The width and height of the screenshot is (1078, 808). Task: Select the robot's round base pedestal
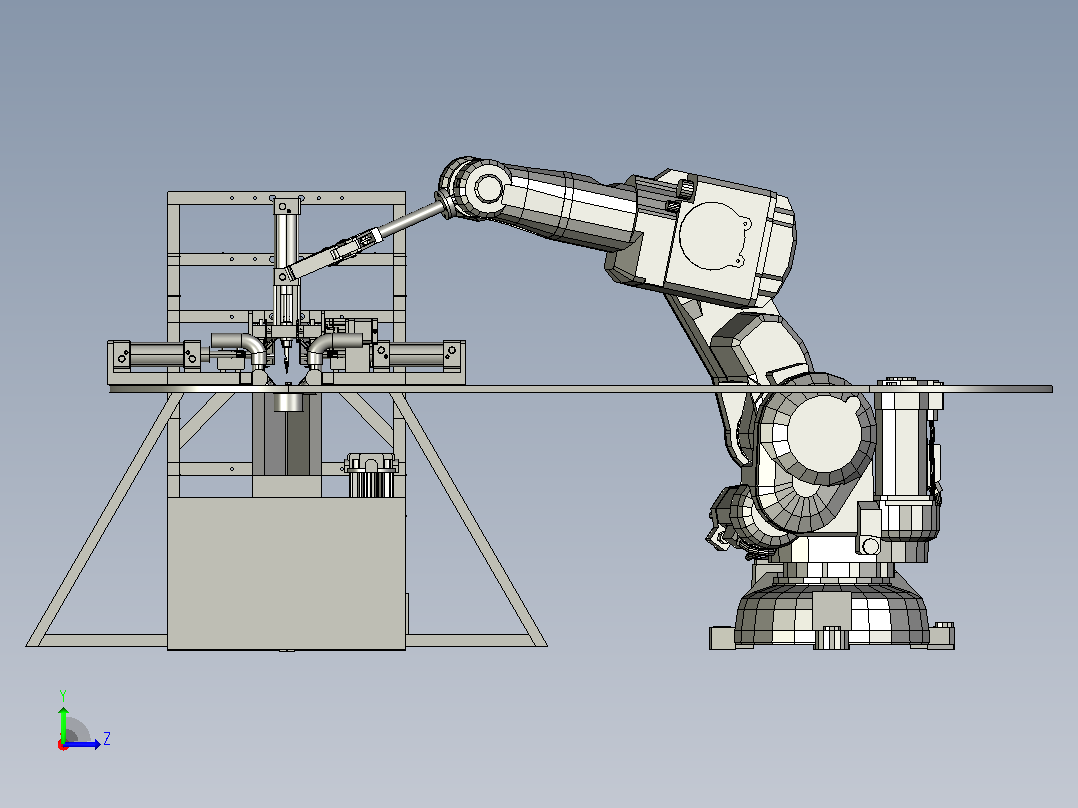pyautogui.click(x=831, y=615)
